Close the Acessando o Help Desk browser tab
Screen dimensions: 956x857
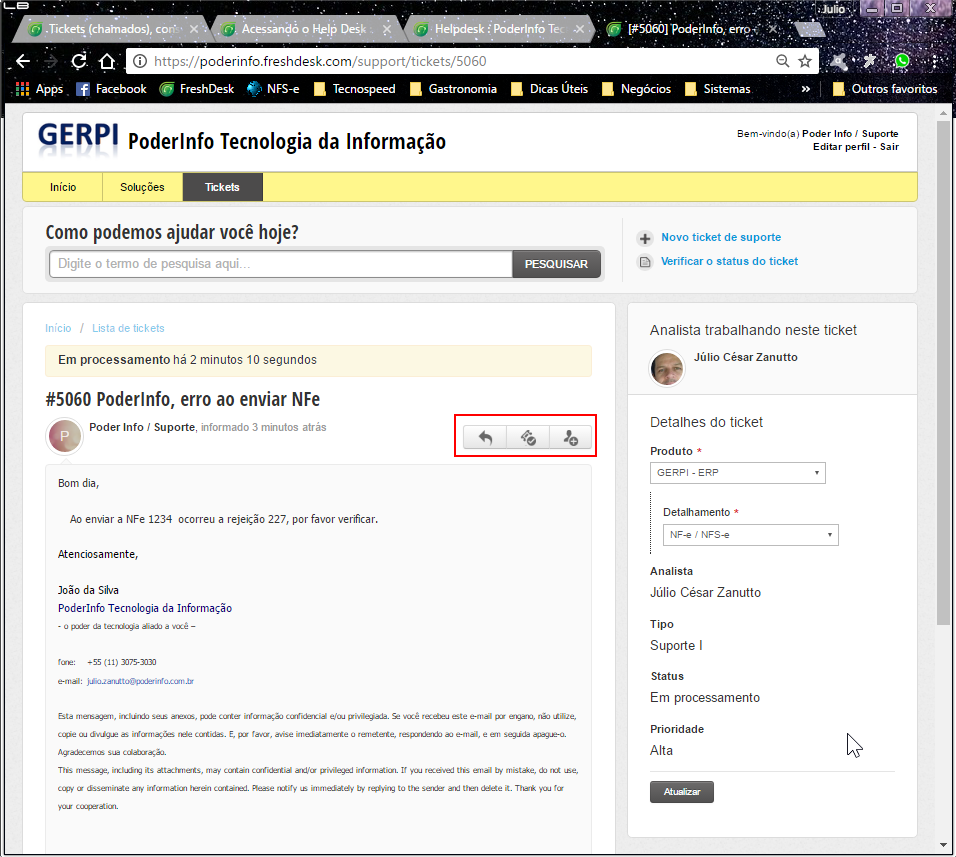tap(387, 29)
